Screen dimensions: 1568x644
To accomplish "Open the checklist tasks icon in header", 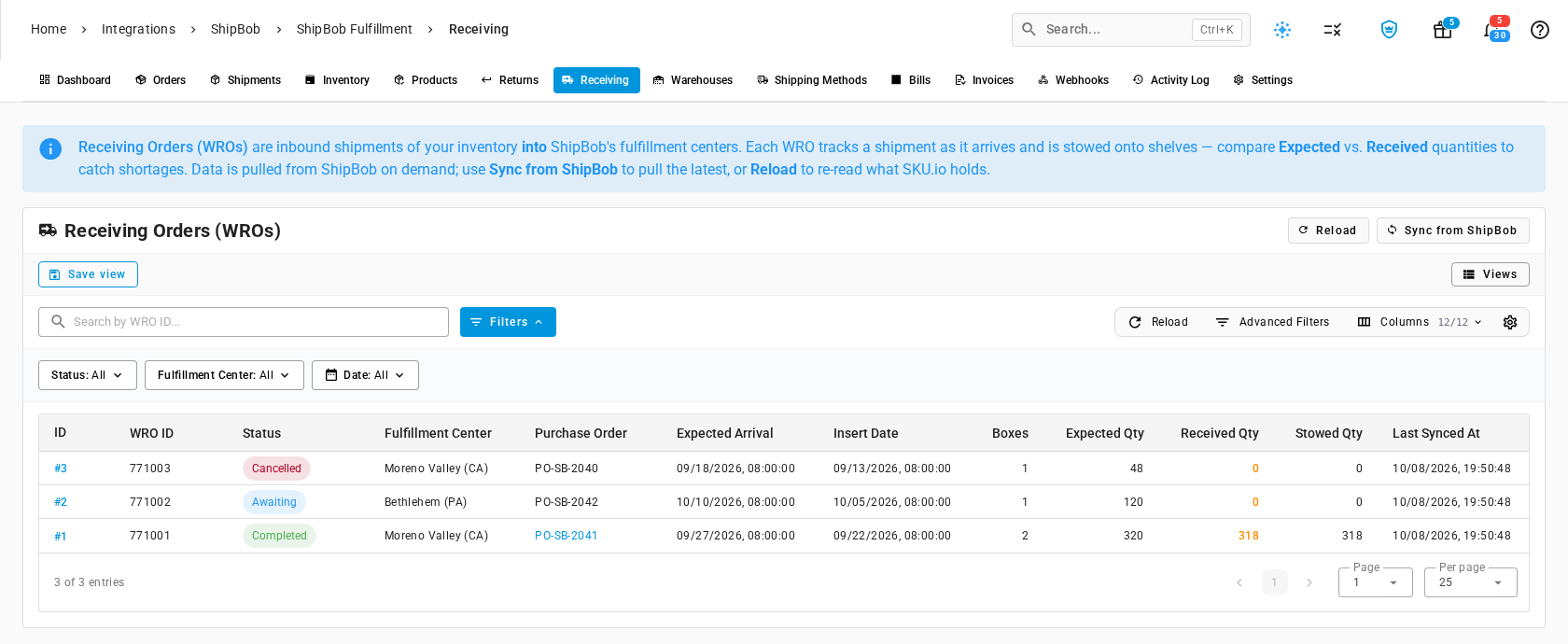I will [1333, 30].
